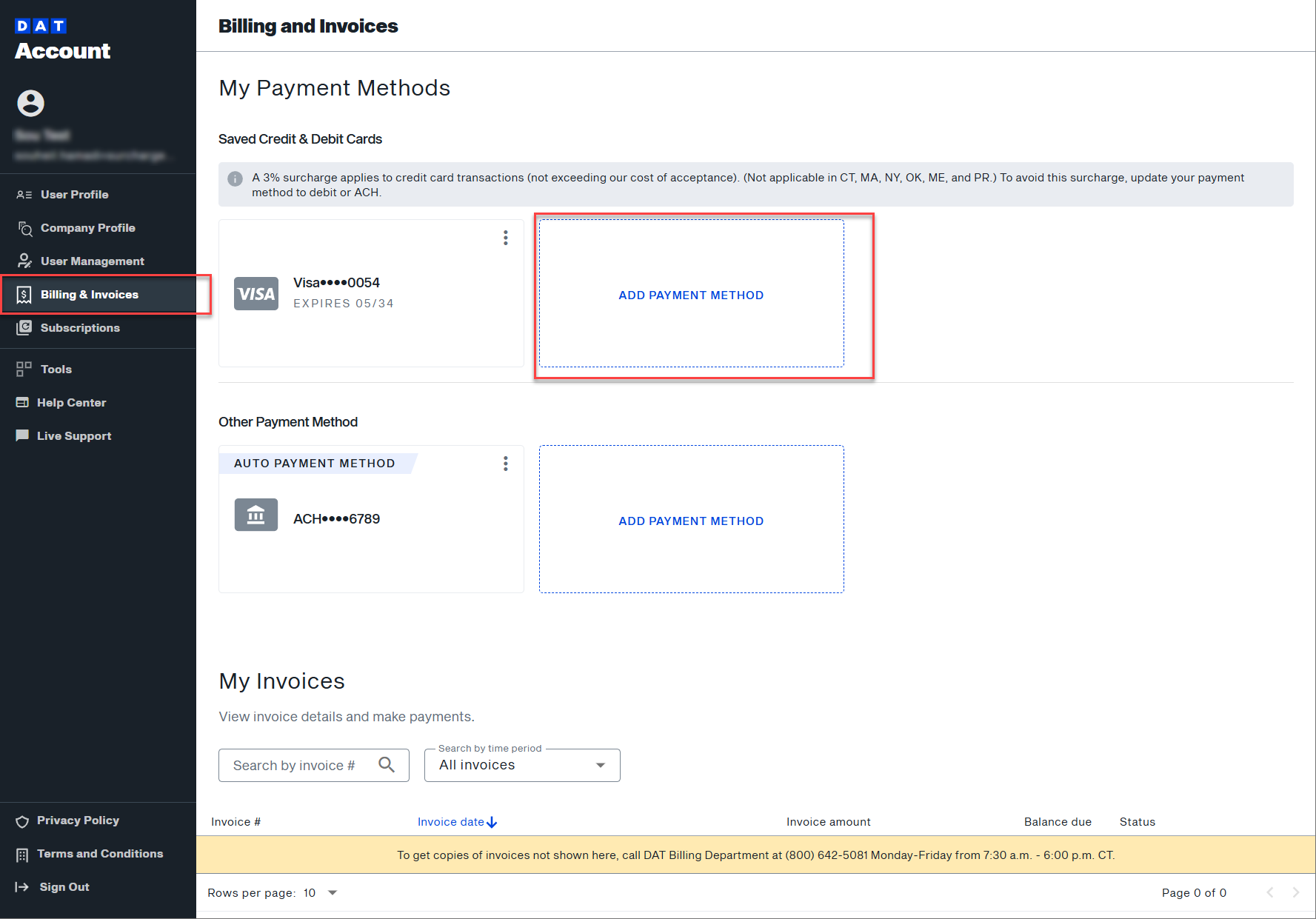The width and height of the screenshot is (1316, 919).
Task: Click the DAT Account logo
Action: (x=63, y=40)
